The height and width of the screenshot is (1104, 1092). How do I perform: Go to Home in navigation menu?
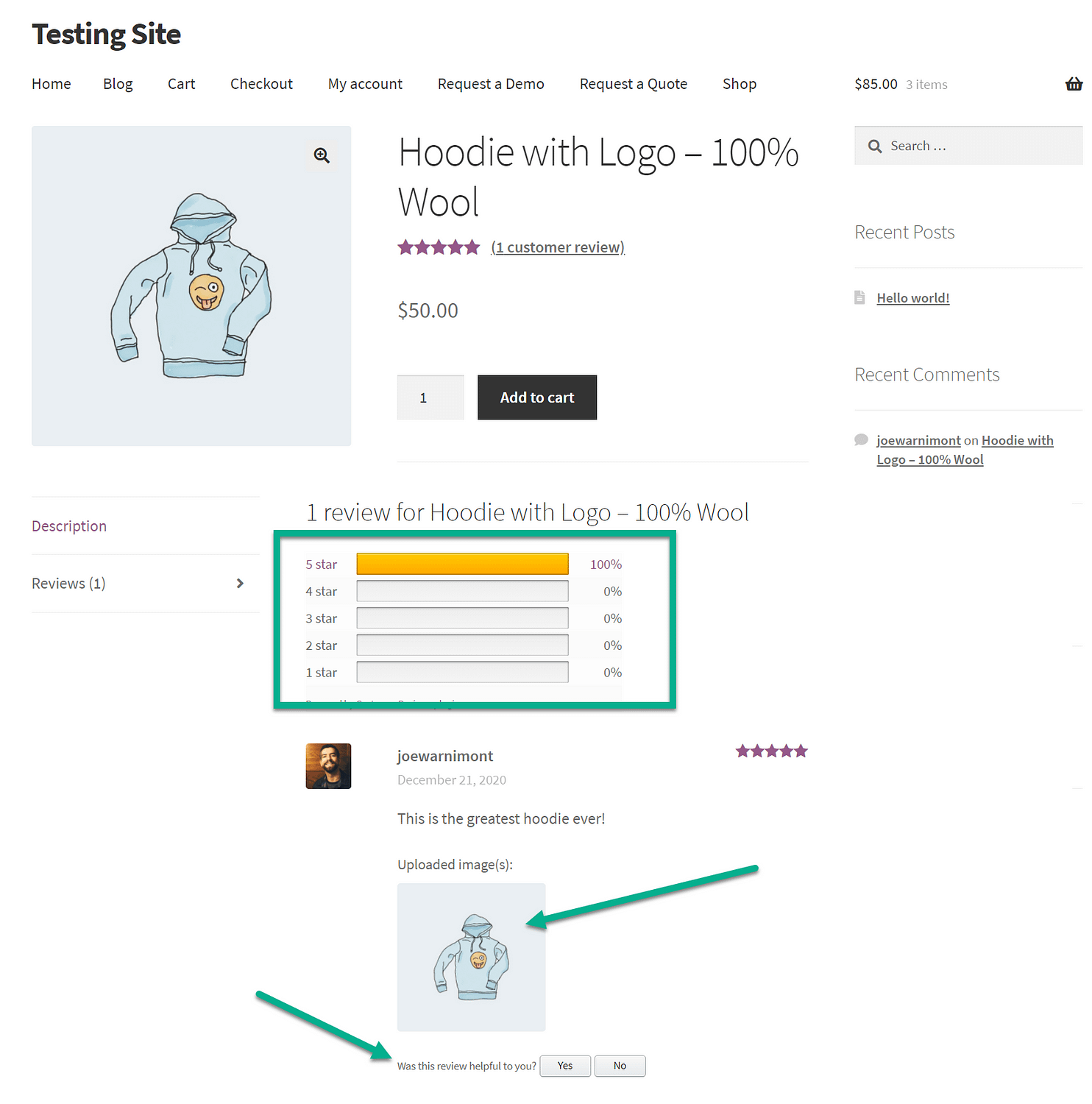(52, 84)
